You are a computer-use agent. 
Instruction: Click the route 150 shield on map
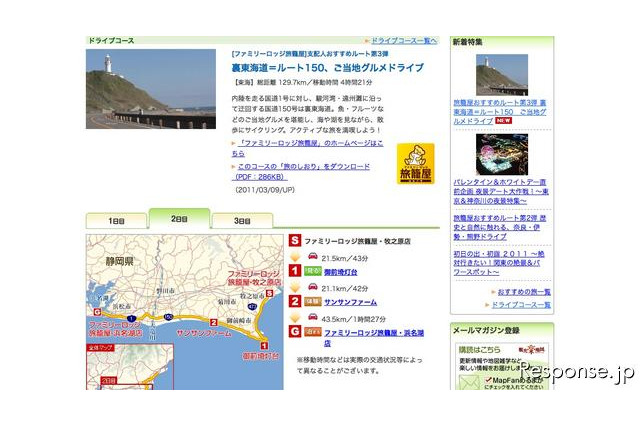(168, 317)
